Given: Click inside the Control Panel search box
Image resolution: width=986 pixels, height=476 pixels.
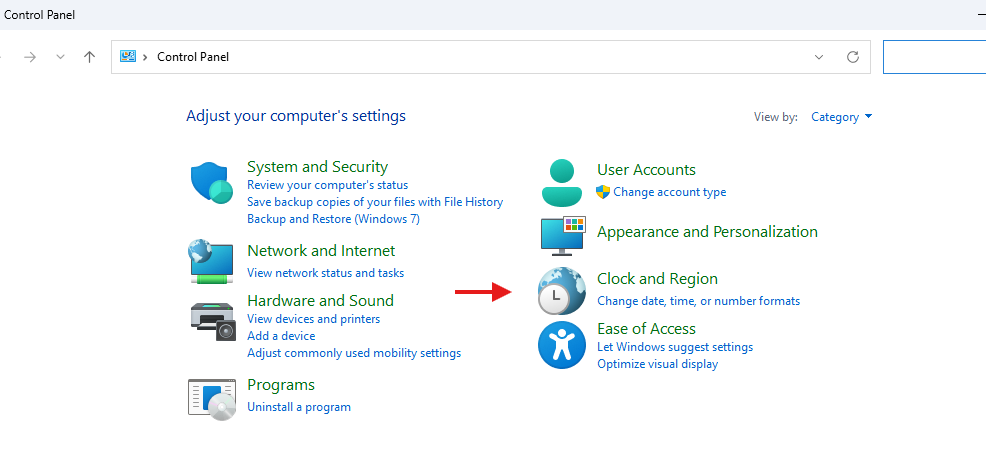Looking at the screenshot, I should (x=934, y=57).
